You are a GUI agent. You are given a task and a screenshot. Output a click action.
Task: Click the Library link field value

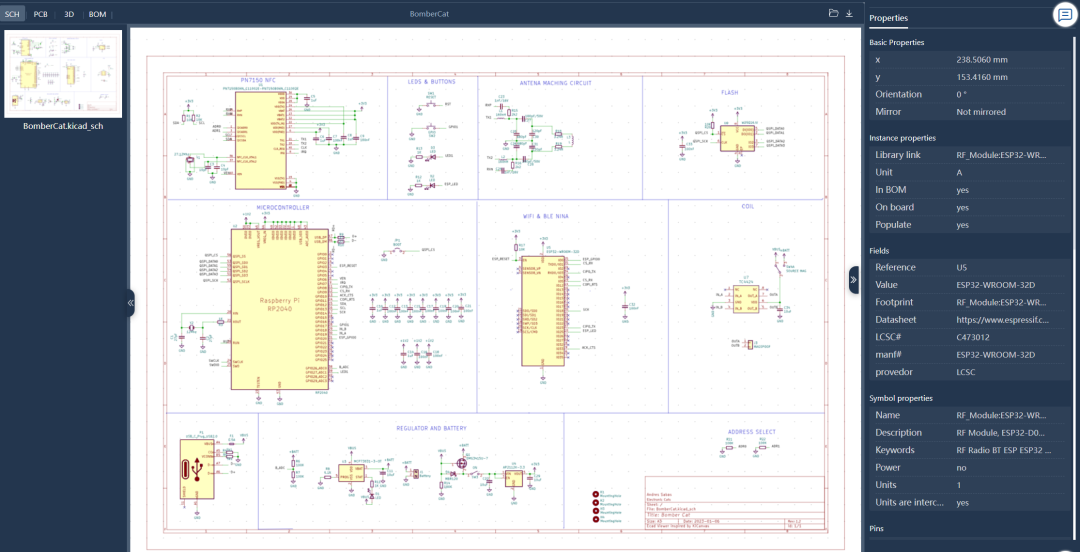coord(1002,155)
